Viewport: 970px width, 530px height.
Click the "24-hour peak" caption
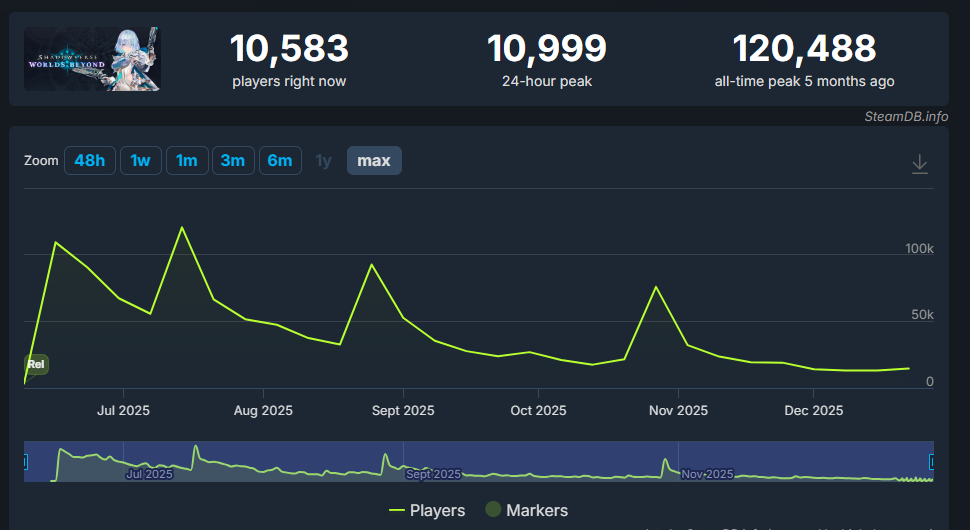point(547,81)
